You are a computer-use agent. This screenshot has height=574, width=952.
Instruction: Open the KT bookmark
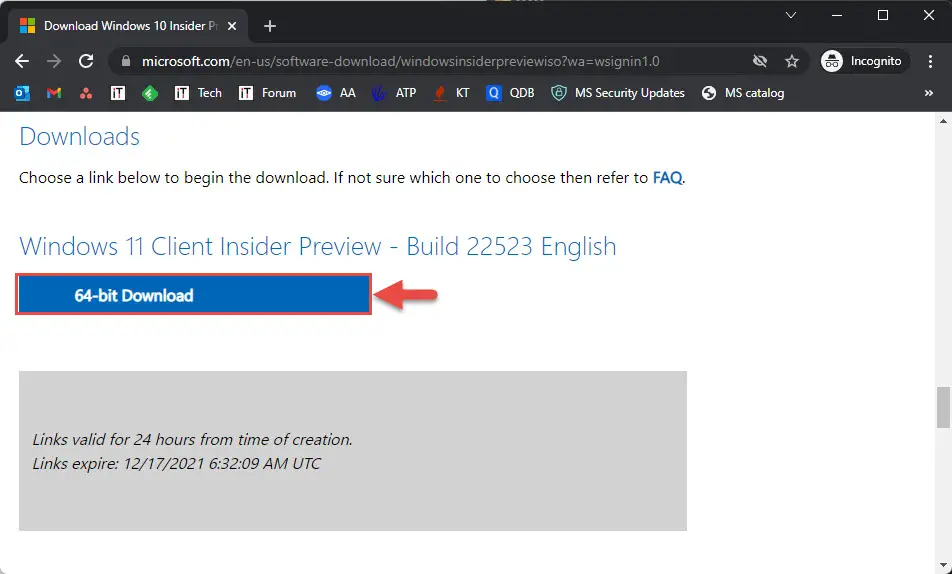click(451, 93)
